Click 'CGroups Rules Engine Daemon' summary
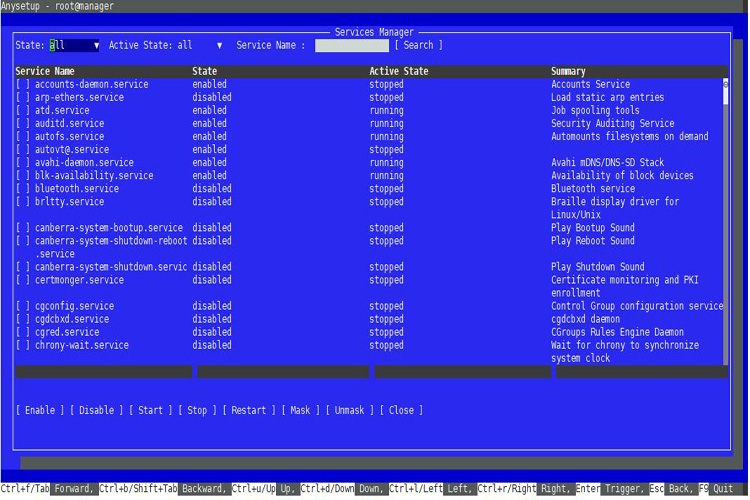The height and width of the screenshot is (500, 750). (x=618, y=332)
